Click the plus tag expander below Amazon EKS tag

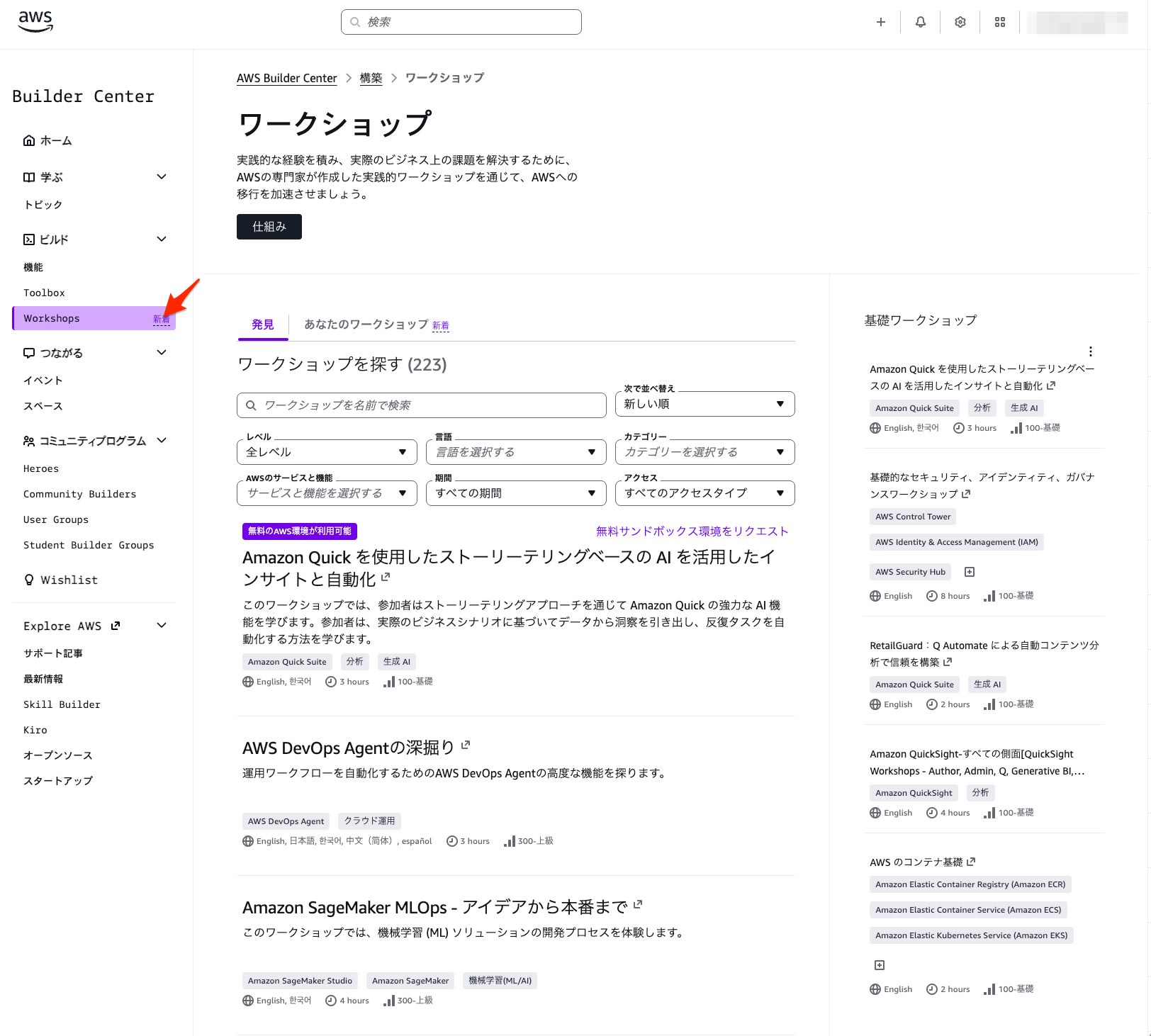click(880, 965)
